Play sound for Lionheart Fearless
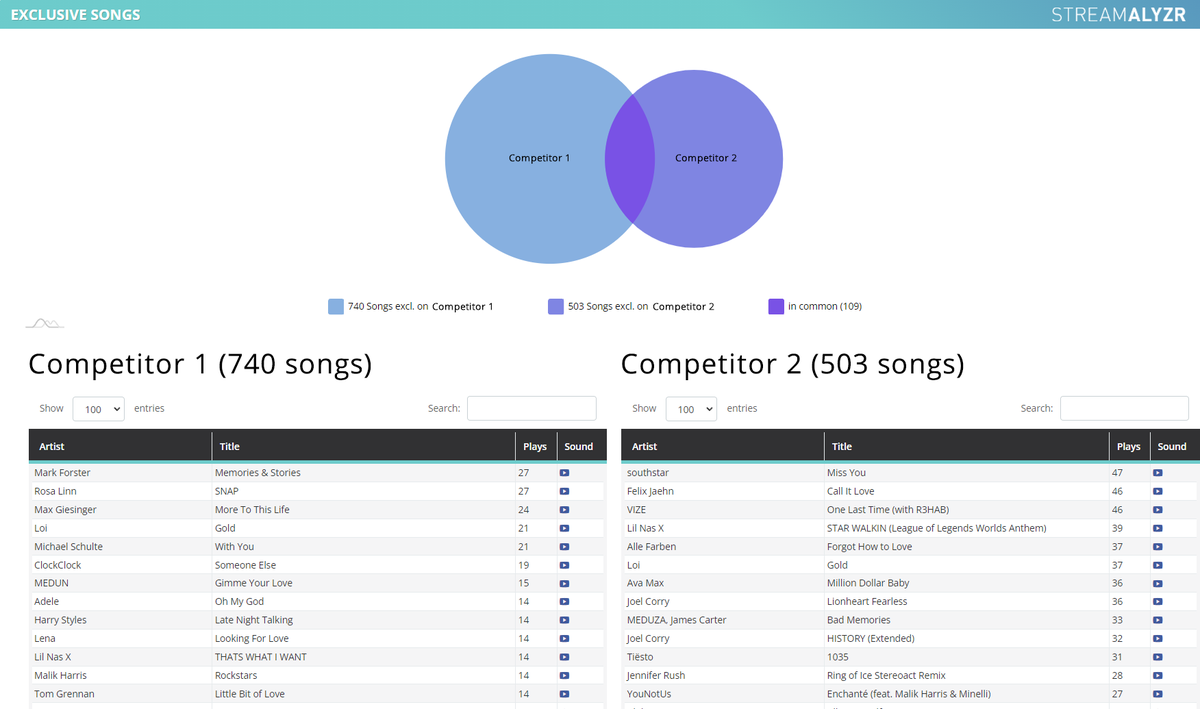 pos(1158,602)
